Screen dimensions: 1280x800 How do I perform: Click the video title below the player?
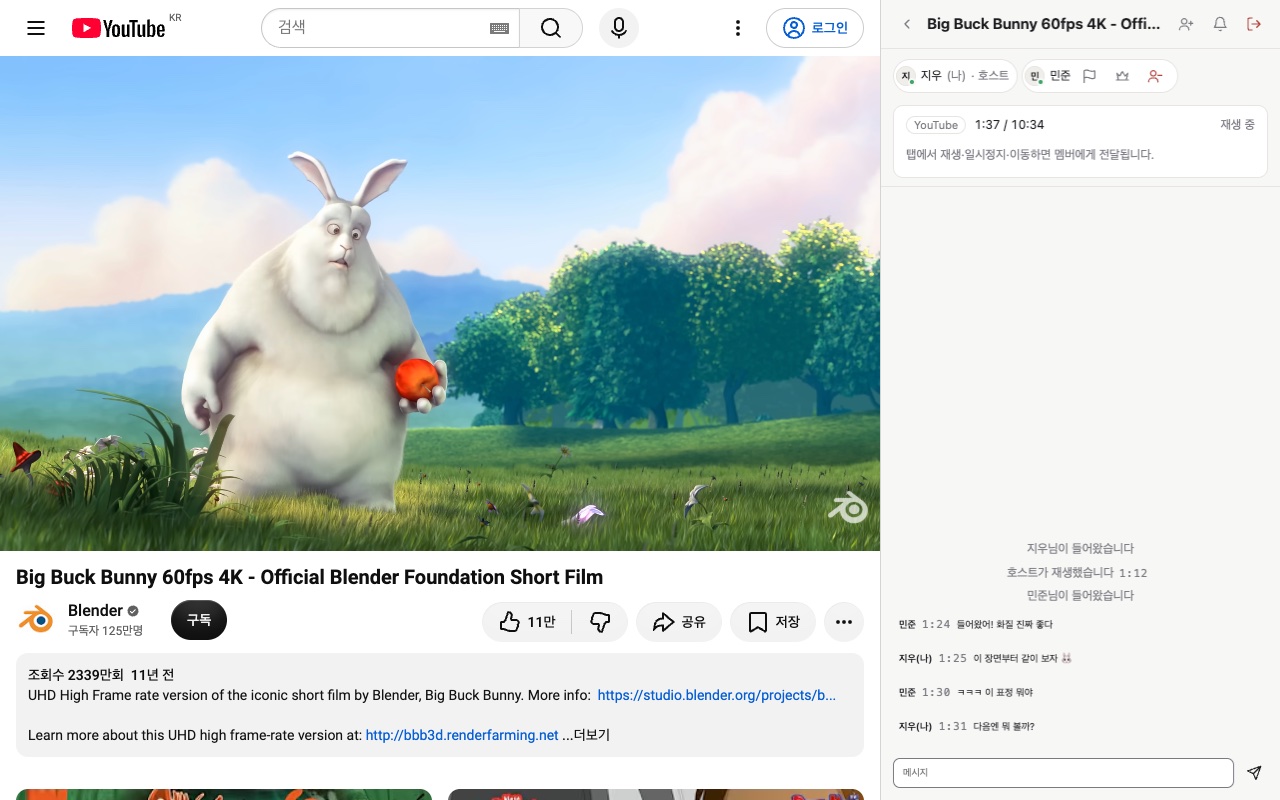[x=310, y=577]
